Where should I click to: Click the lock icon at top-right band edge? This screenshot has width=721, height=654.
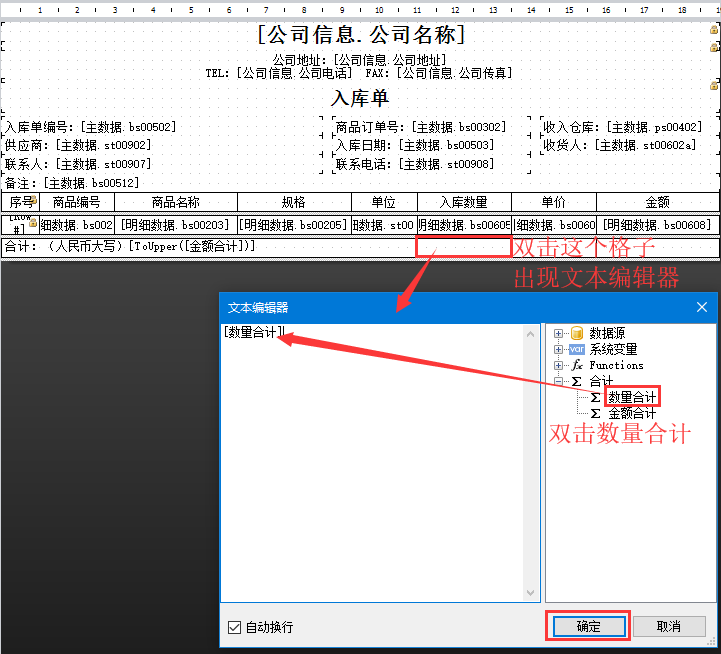[x=714, y=30]
